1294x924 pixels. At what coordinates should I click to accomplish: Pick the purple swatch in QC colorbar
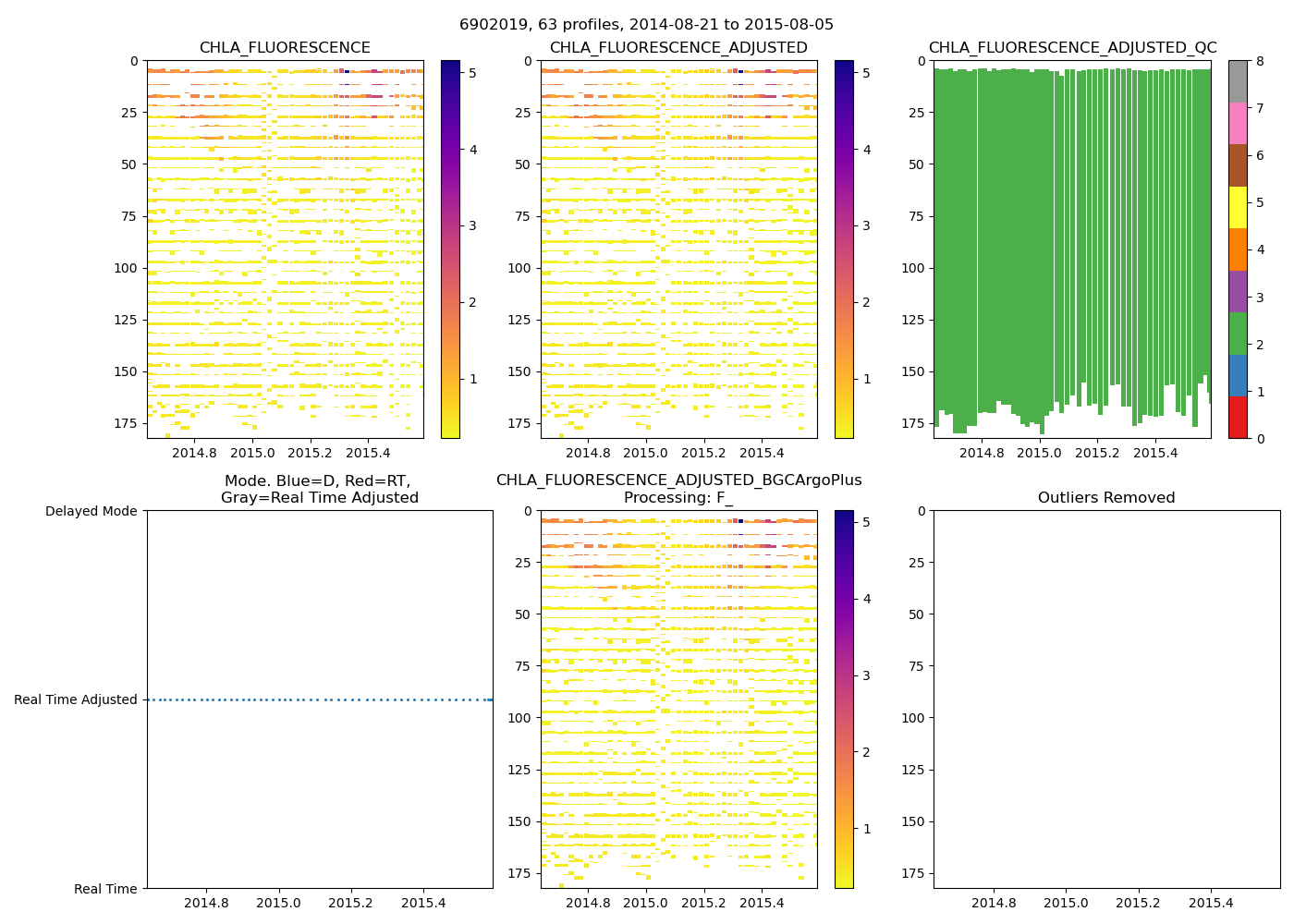click(1238, 291)
